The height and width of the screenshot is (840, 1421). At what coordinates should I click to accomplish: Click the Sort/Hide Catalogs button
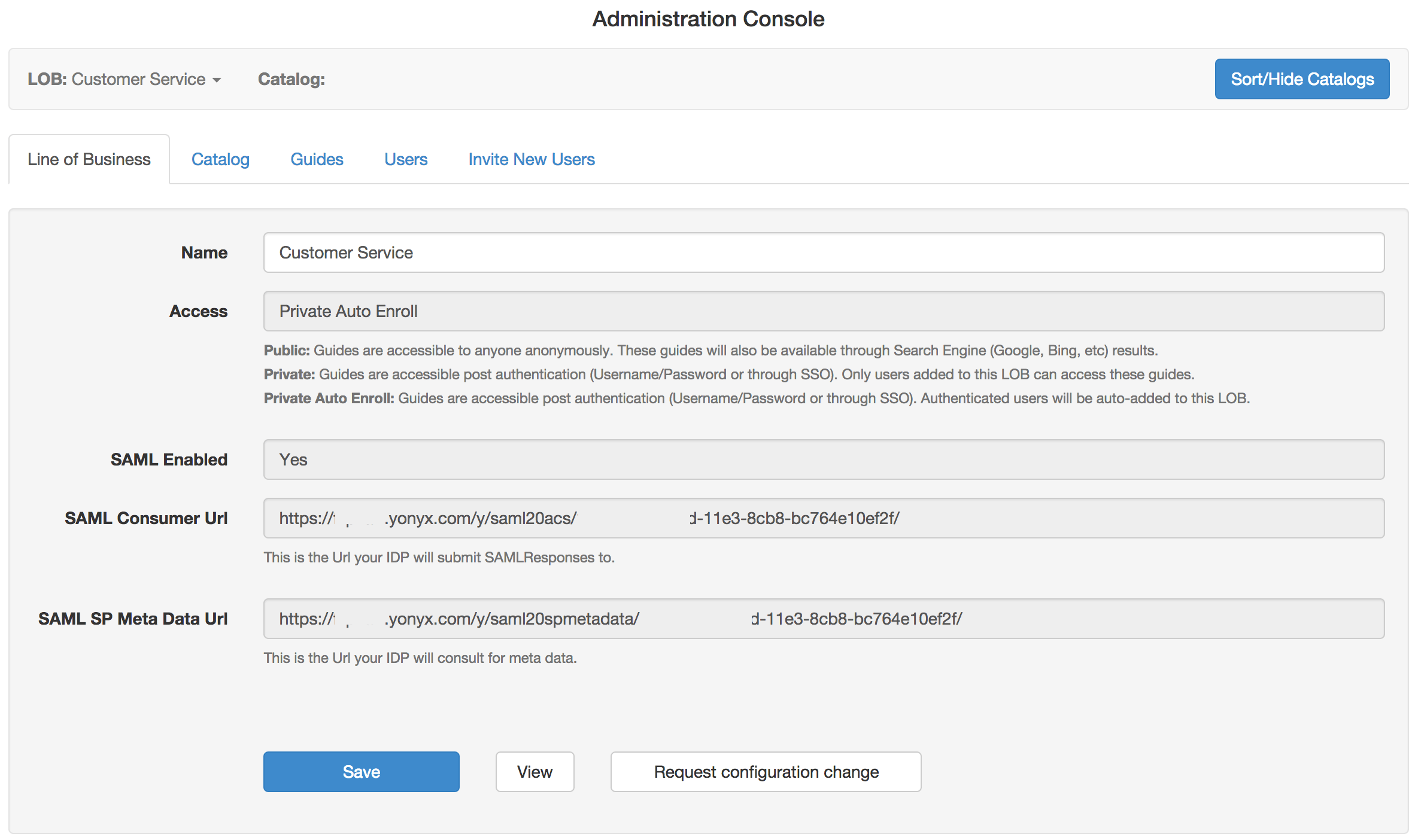(x=1301, y=79)
